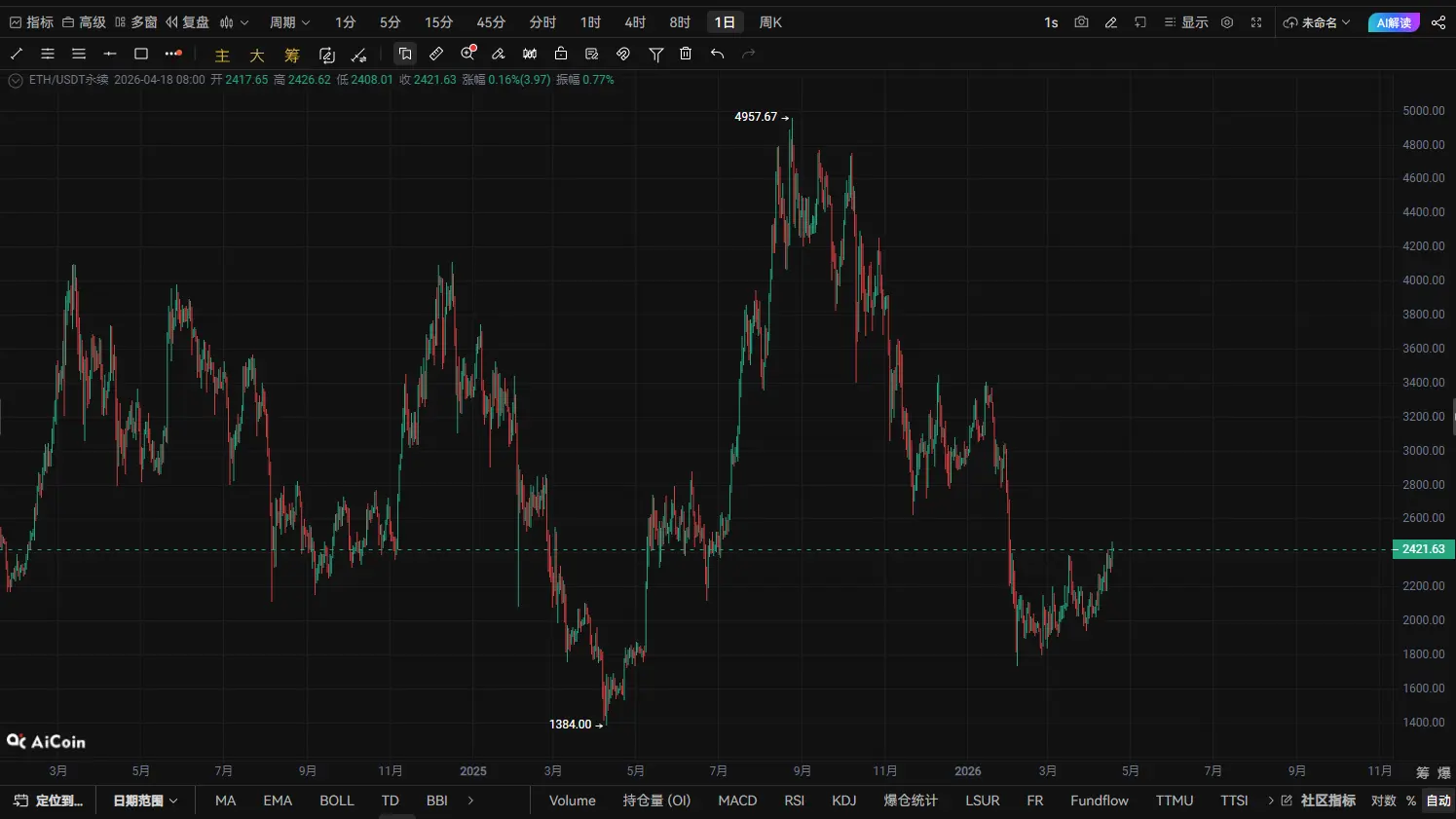Open the candlestick chart type dropdown

(234, 22)
